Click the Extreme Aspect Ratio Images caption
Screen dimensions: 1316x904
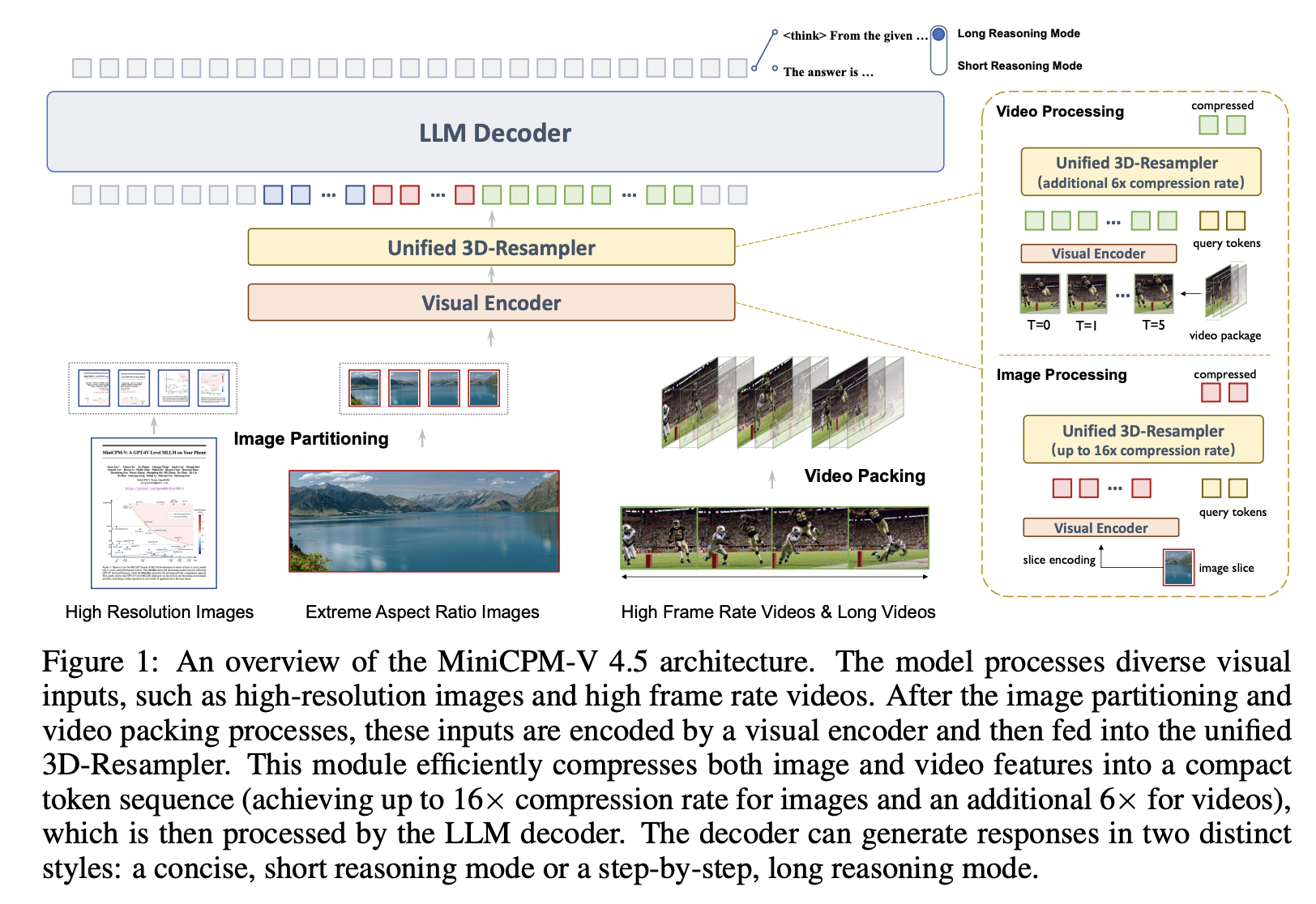[x=422, y=612]
